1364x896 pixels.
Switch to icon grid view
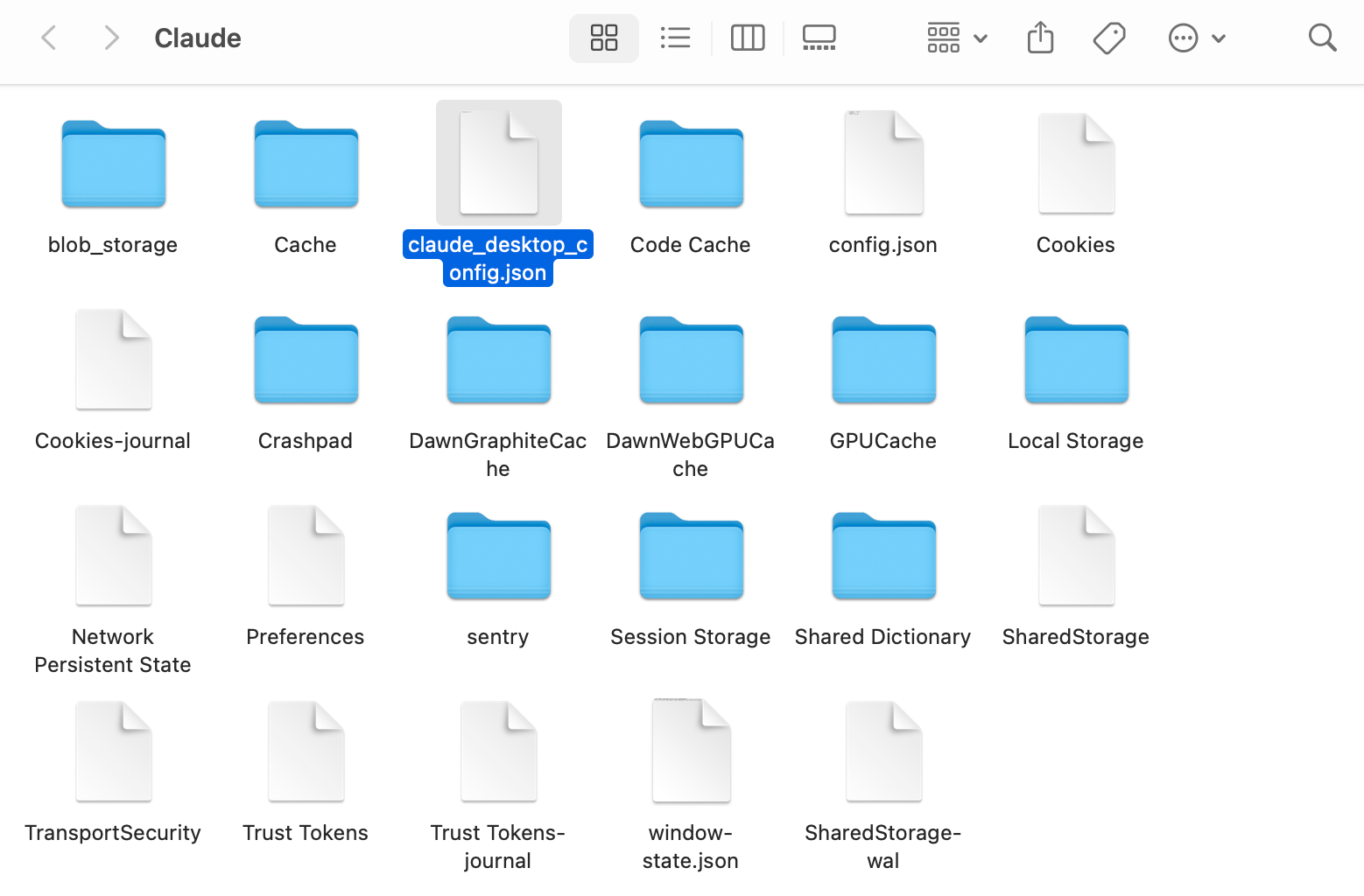[x=604, y=38]
